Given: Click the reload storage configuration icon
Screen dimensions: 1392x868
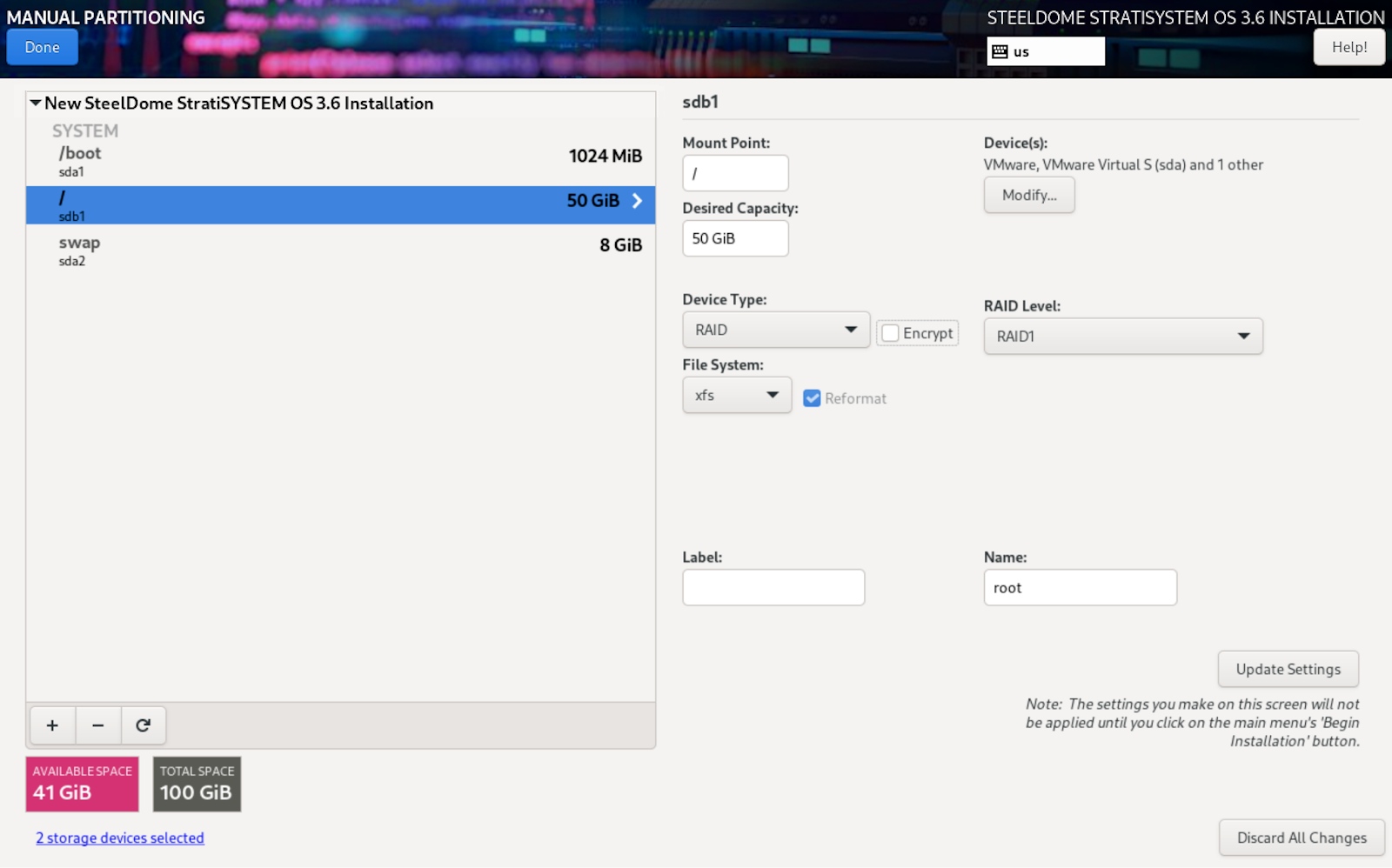Looking at the screenshot, I should pos(144,725).
